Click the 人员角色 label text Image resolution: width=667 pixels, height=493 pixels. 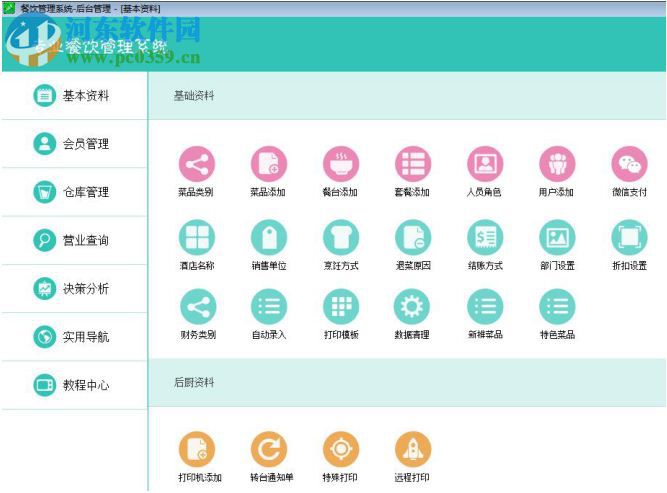[x=484, y=192]
